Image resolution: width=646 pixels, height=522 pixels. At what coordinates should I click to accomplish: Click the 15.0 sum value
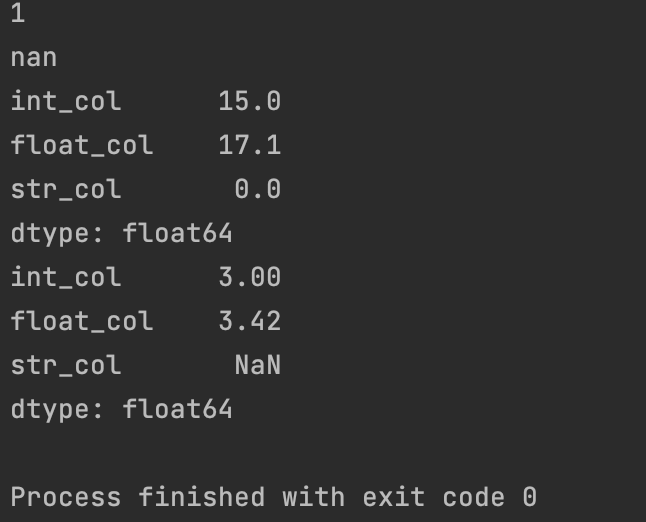pyautogui.click(x=249, y=101)
